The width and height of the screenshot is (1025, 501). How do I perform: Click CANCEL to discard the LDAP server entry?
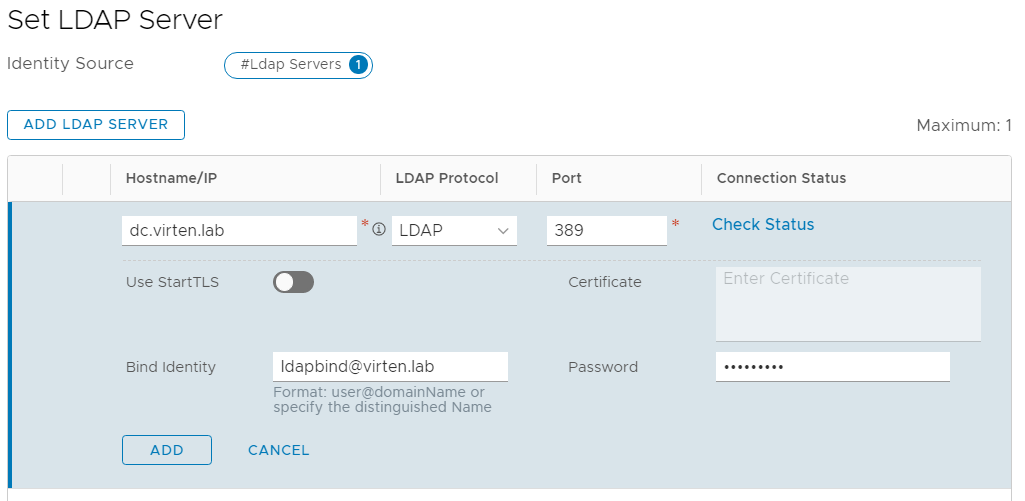[278, 450]
